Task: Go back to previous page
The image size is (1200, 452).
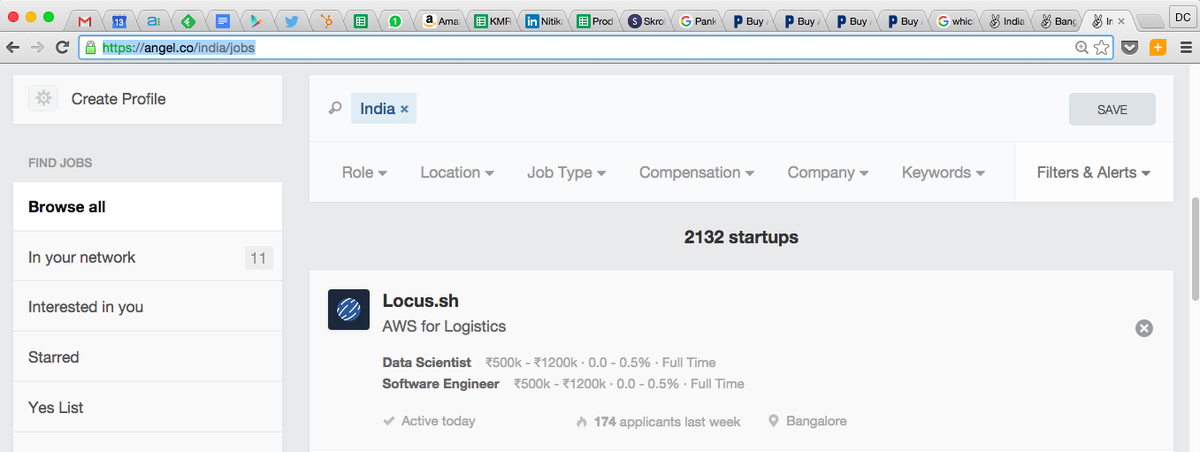Action: [x=14, y=47]
